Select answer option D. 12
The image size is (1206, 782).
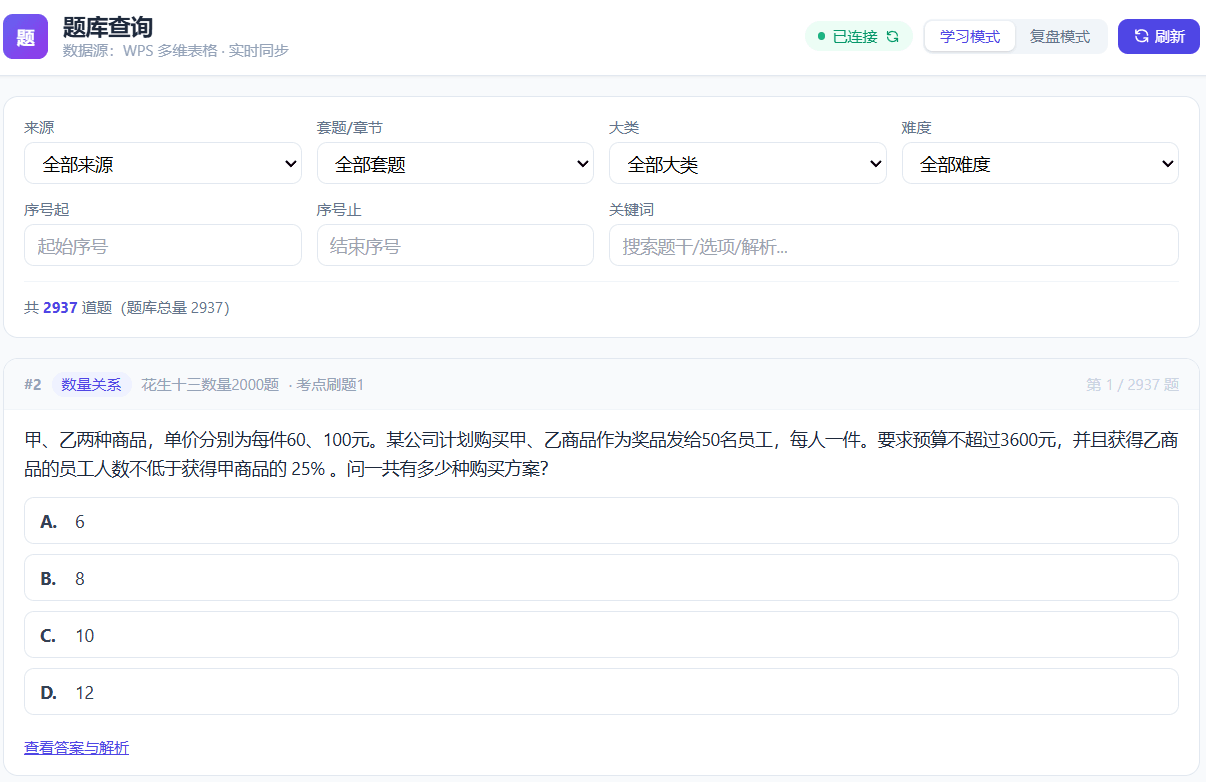click(x=601, y=692)
